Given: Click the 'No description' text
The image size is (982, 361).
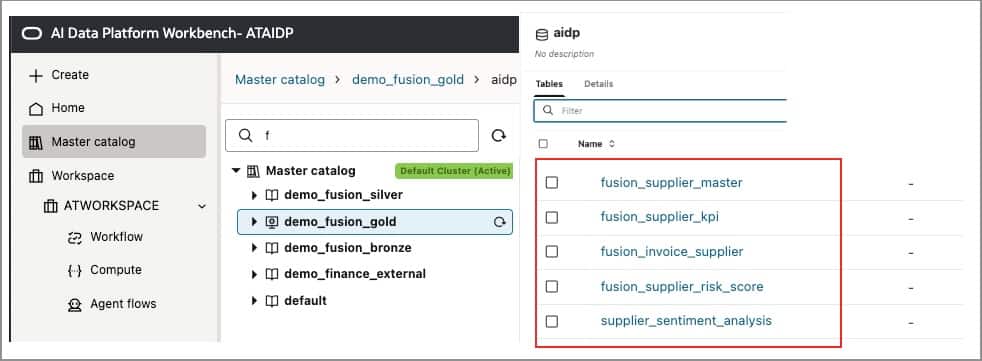Looking at the screenshot, I should (x=564, y=54).
